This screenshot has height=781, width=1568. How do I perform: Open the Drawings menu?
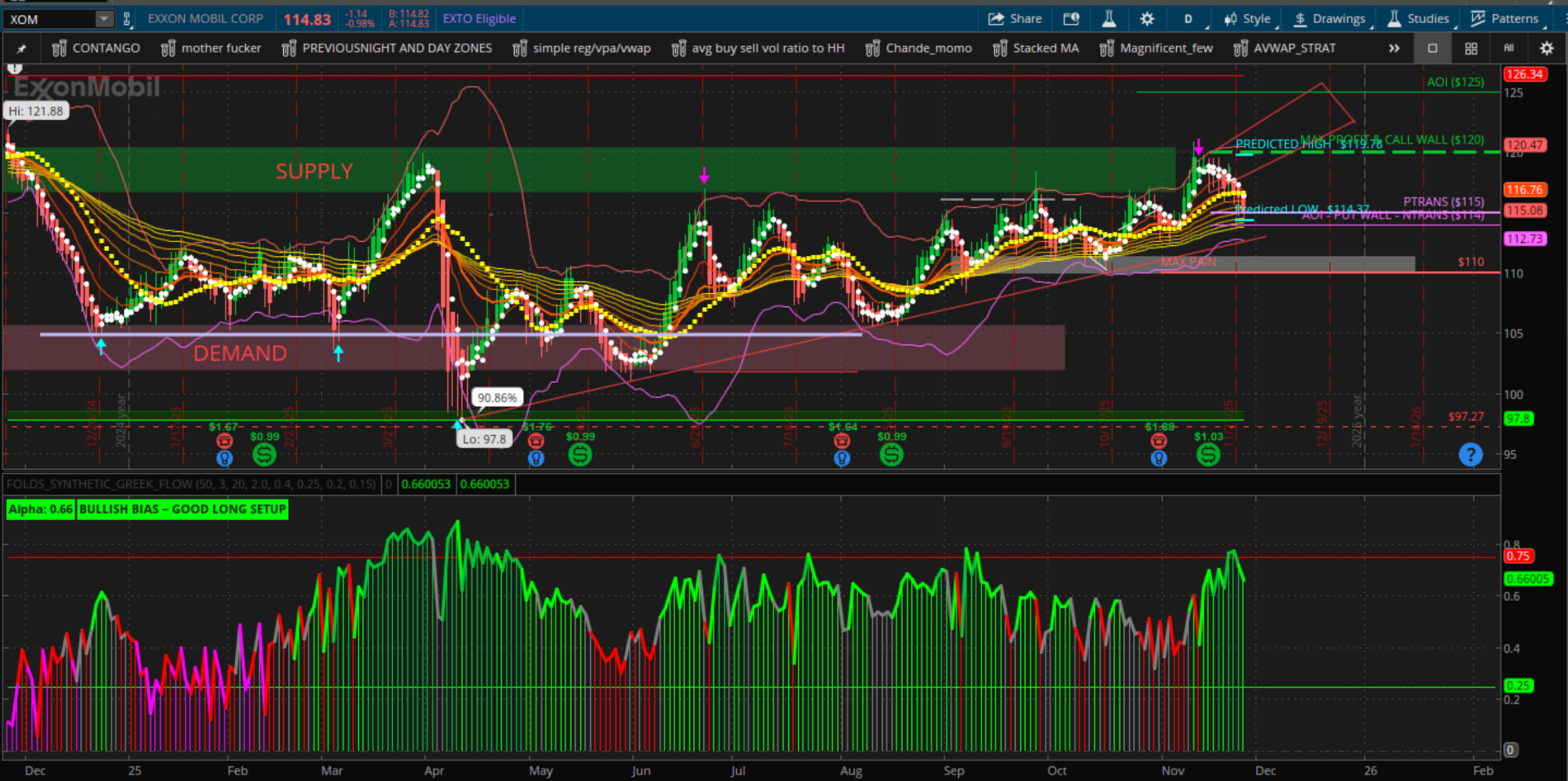click(x=1329, y=19)
